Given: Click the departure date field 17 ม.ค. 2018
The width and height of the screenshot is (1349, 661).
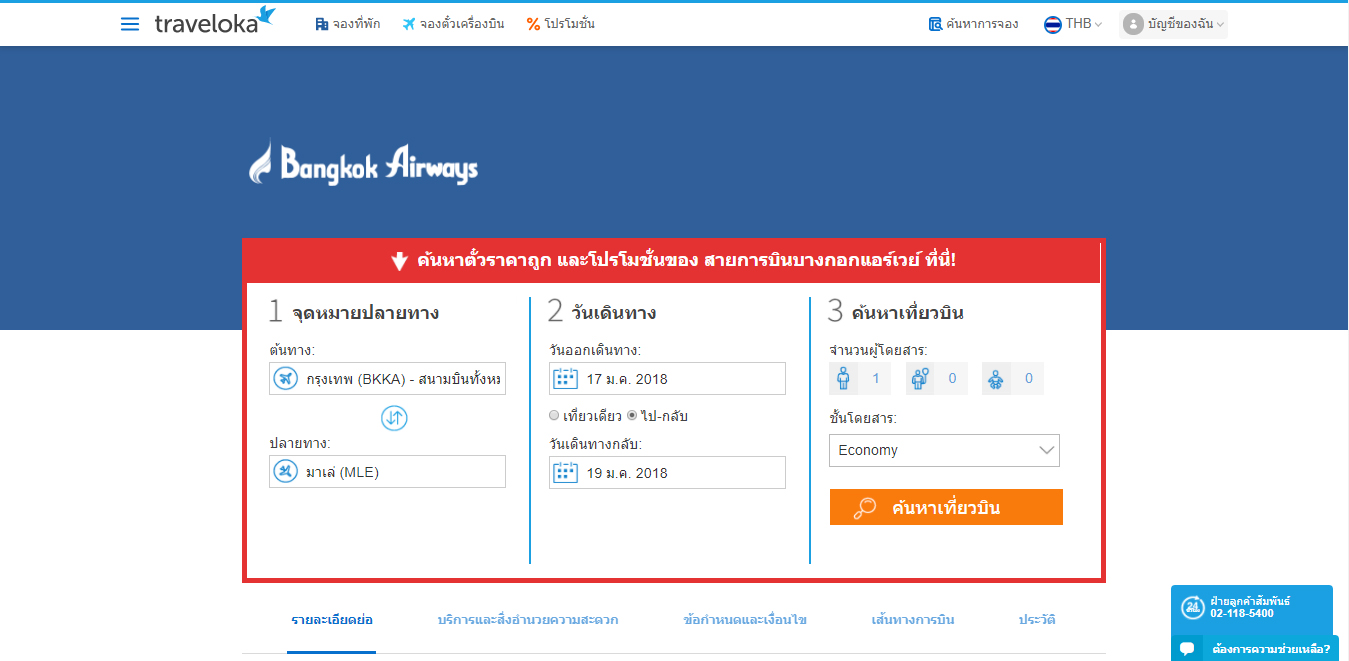Looking at the screenshot, I should [x=667, y=379].
